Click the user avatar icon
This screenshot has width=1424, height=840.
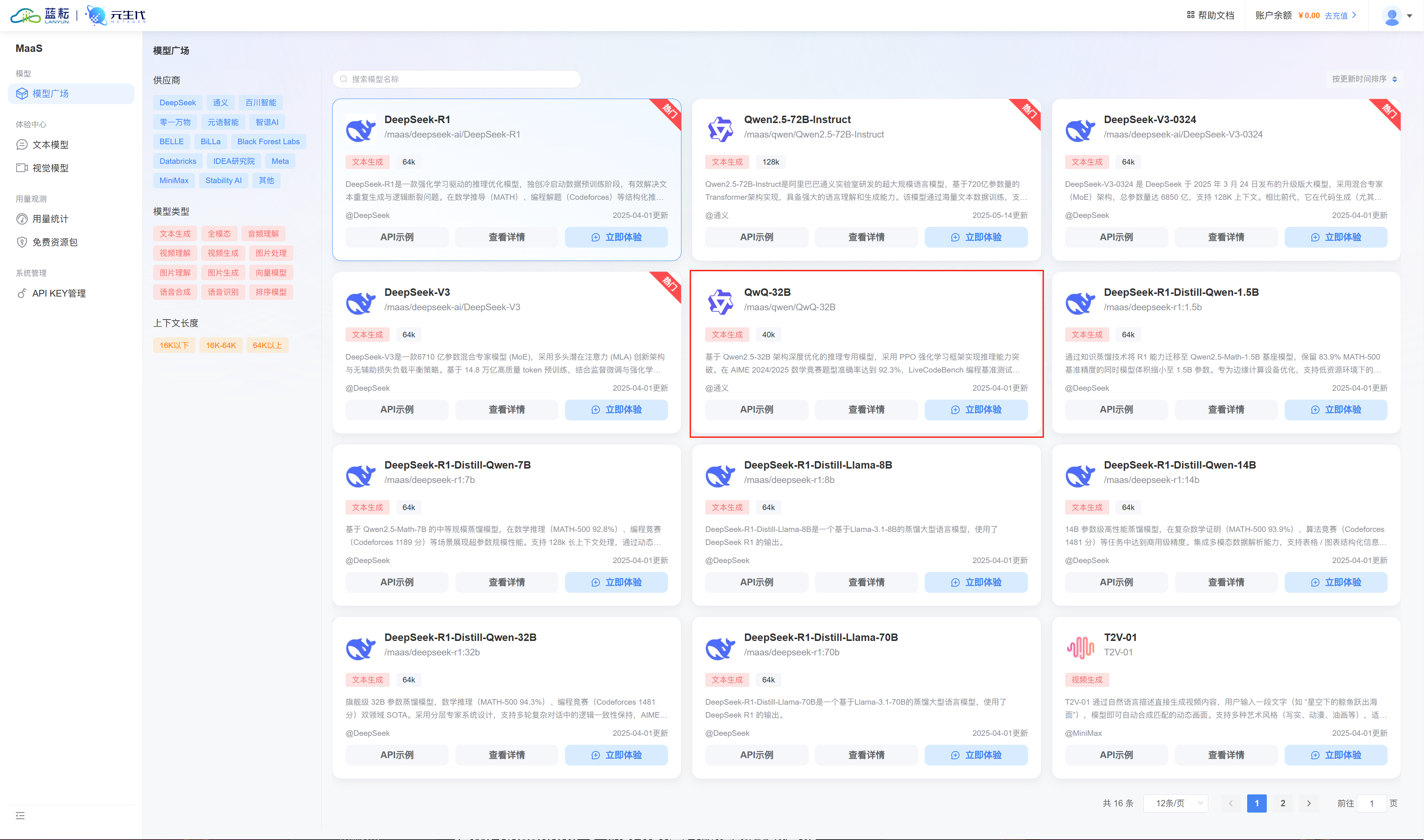coord(1391,15)
